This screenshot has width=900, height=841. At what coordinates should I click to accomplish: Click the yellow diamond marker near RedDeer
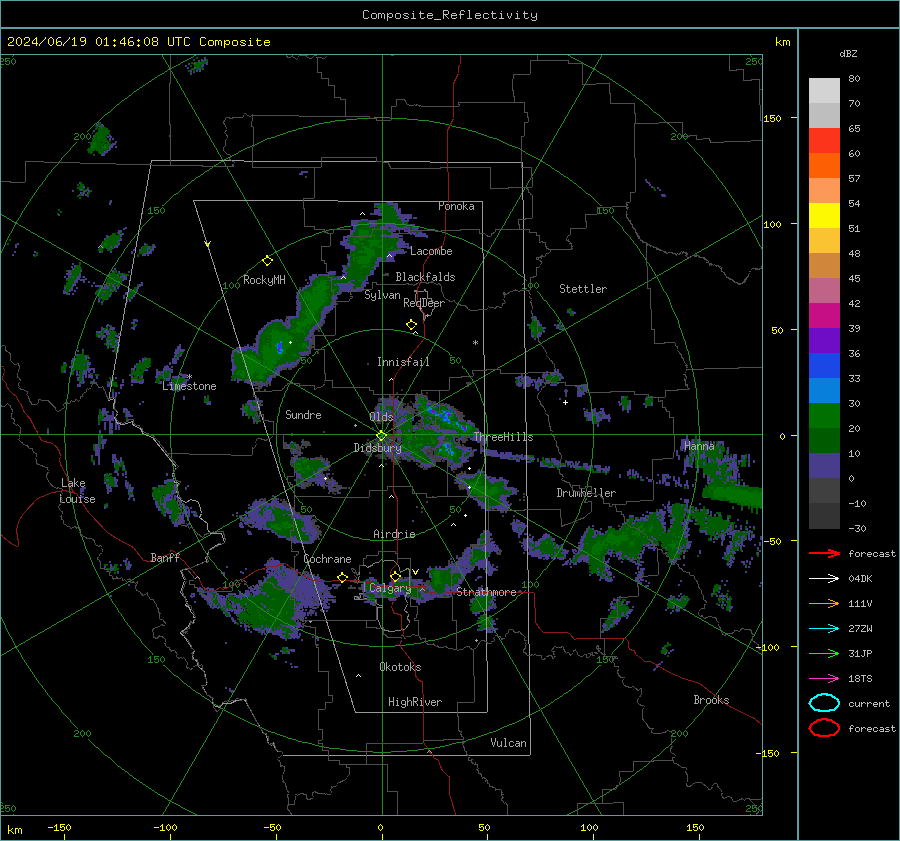pyautogui.click(x=411, y=325)
